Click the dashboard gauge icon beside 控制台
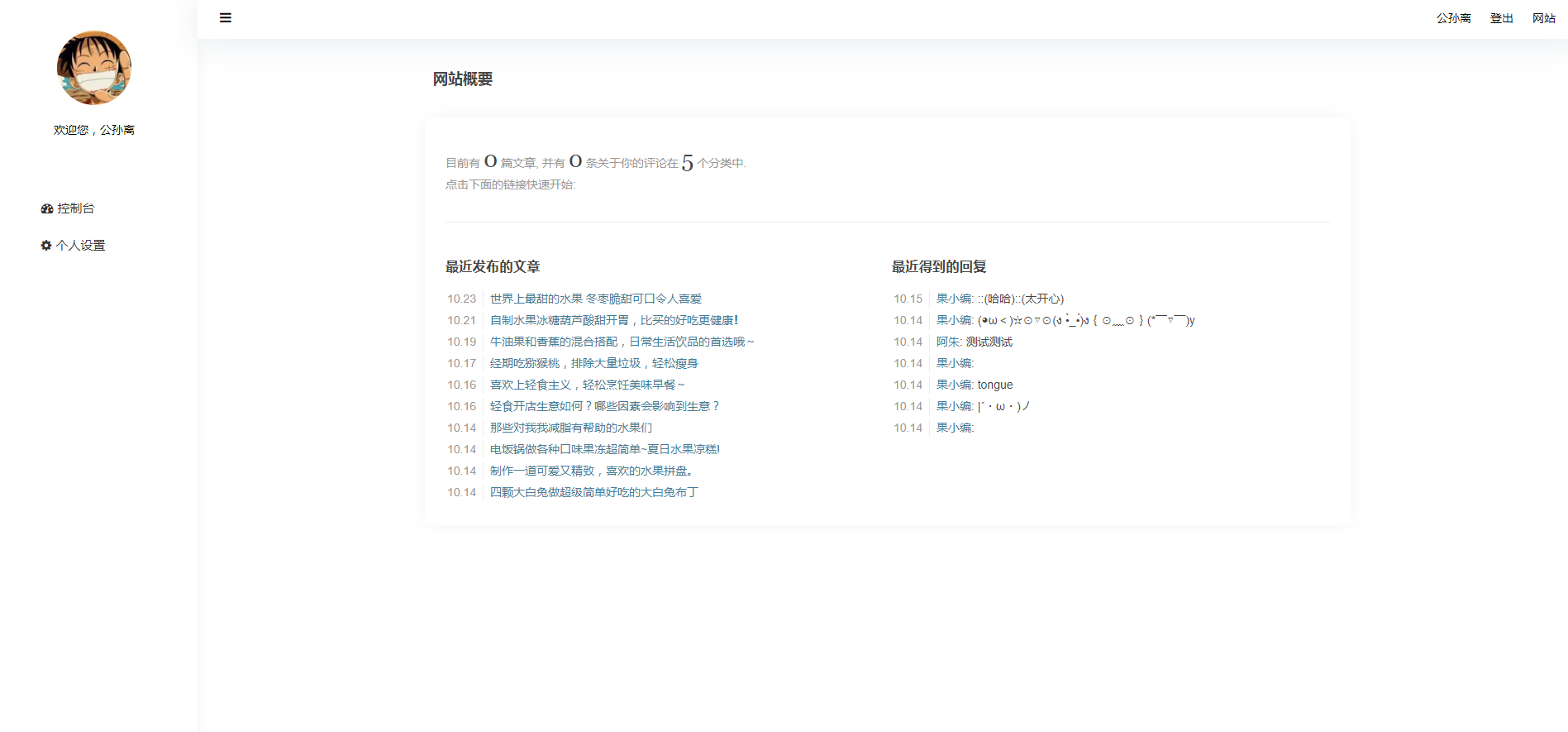The image size is (1568, 732). [47, 209]
